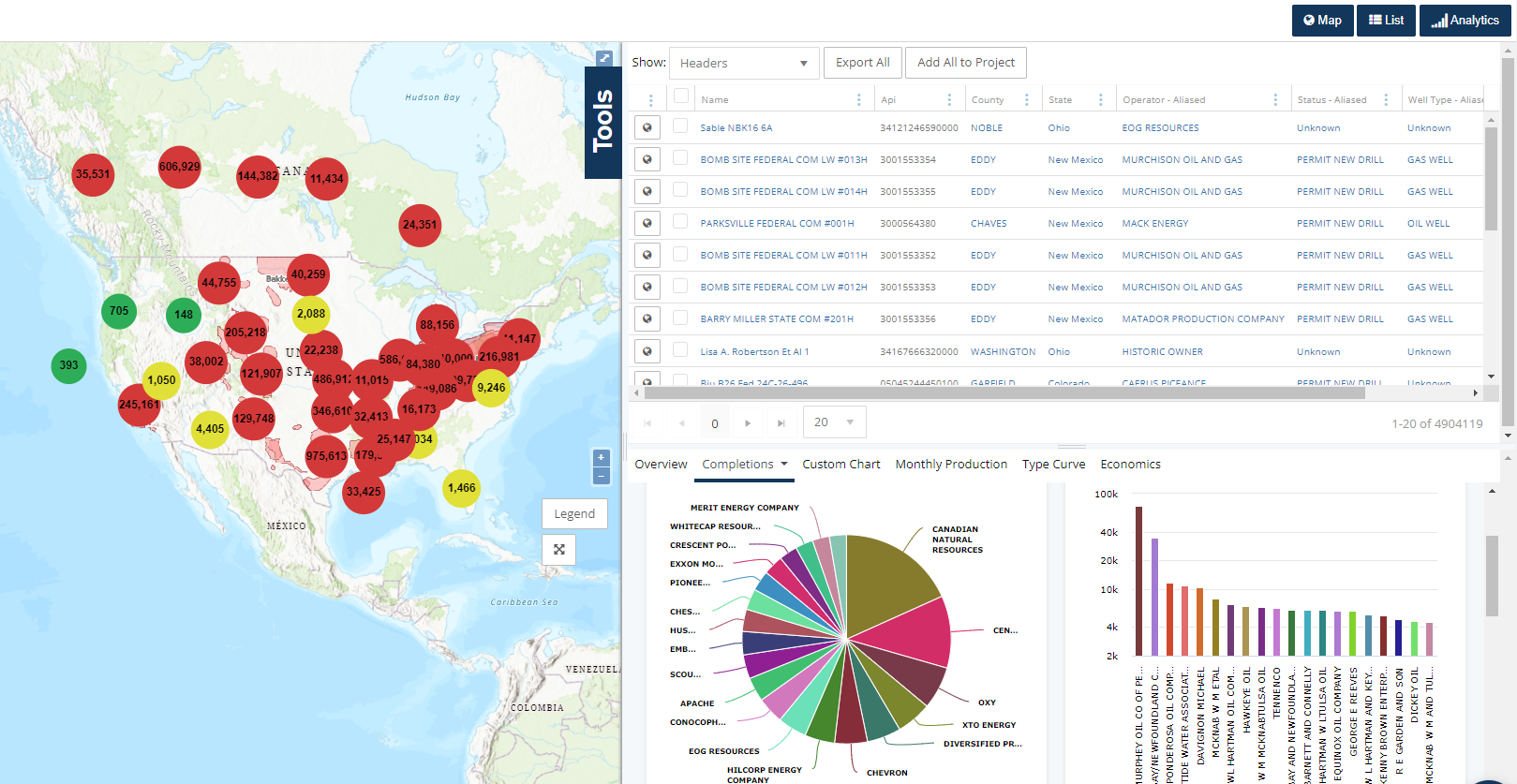Click the 975,613 well cluster on map
This screenshot has height=784, width=1517.
point(326,456)
